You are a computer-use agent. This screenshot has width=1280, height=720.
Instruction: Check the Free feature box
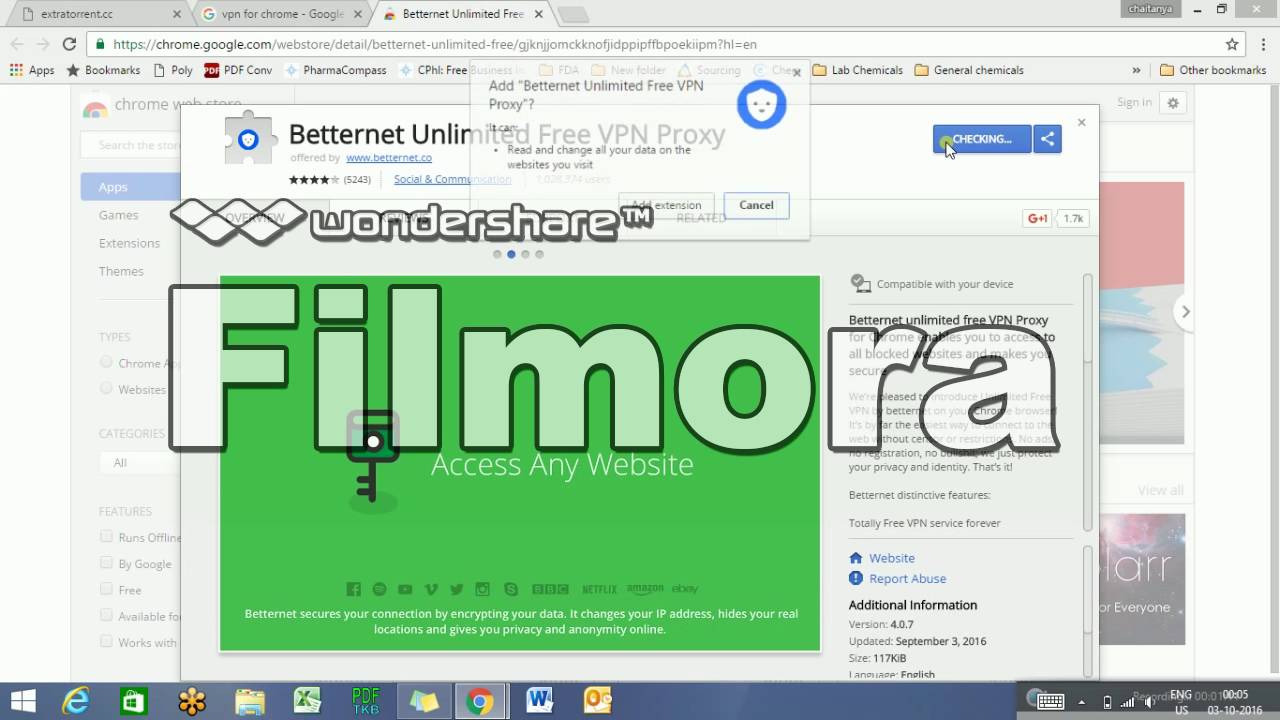[106, 589]
